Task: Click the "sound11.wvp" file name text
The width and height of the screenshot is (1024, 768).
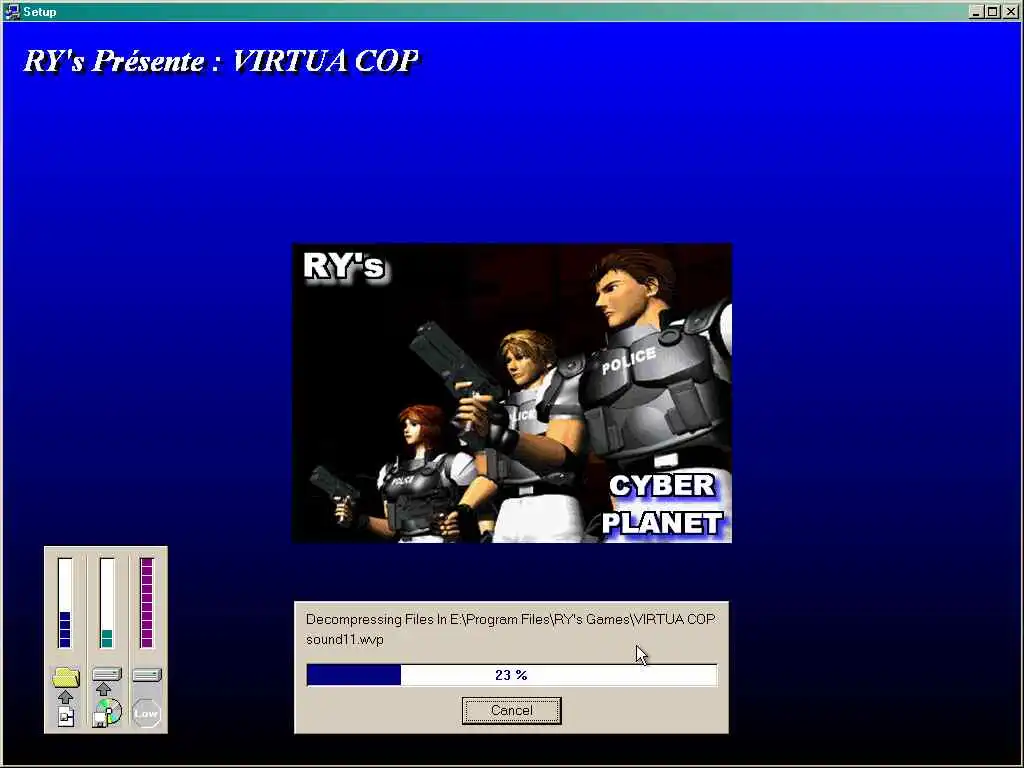Action: (x=345, y=639)
